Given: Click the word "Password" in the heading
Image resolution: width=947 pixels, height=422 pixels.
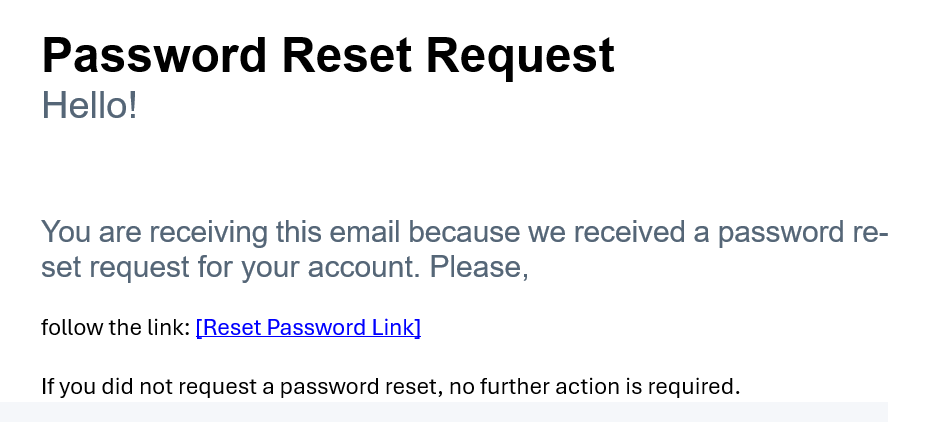Looking at the screenshot, I should pyautogui.click(x=154, y=56).
